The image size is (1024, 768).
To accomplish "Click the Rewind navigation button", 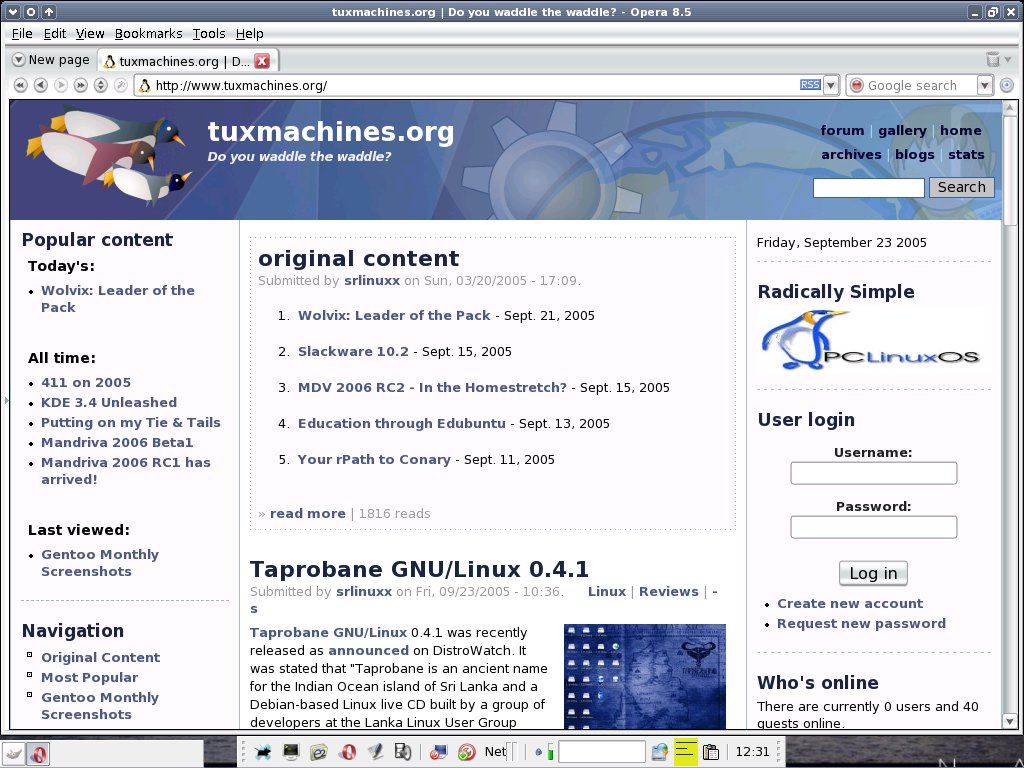I will coord(20,86).
